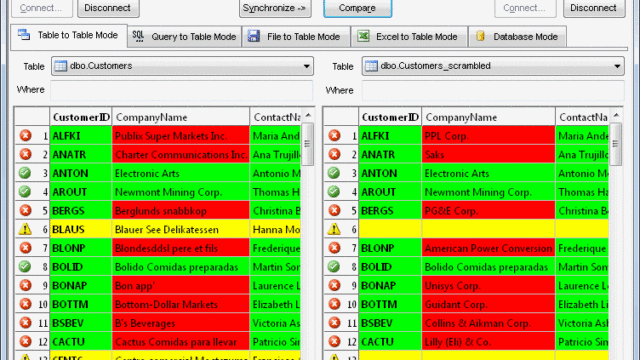
Task: Click the left Disconnect button
Action: (108, 8)
